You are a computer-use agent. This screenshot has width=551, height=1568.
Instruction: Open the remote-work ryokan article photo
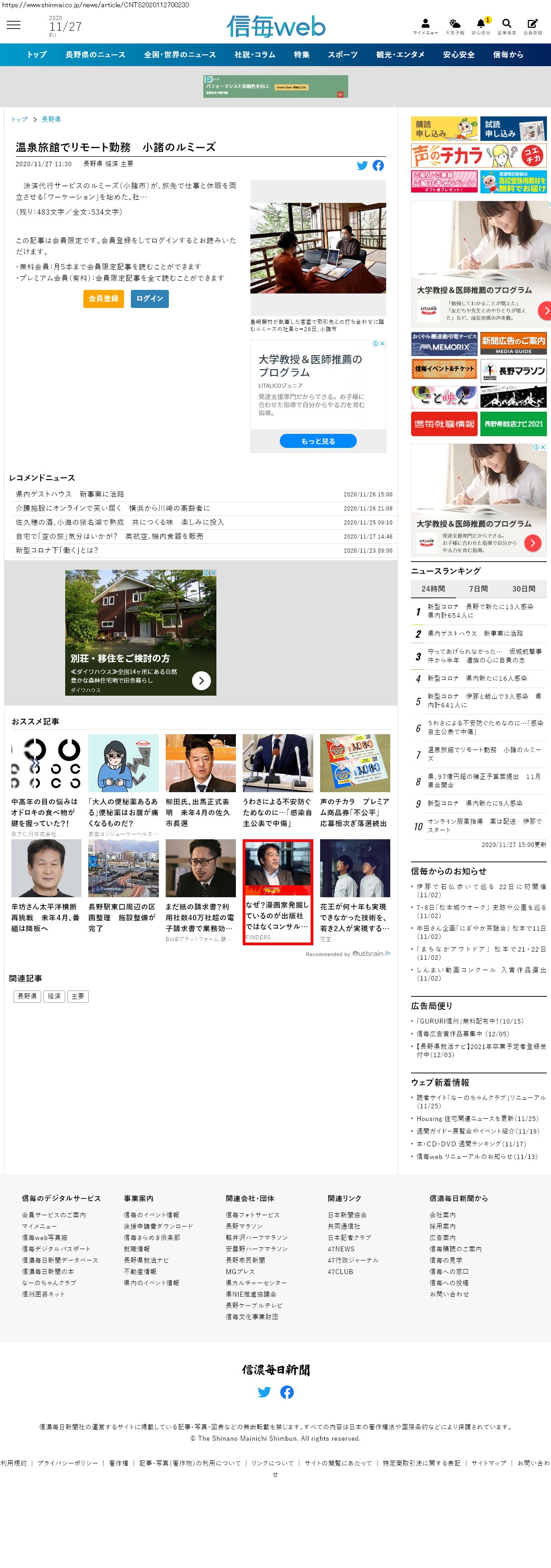tap(318, 248)
